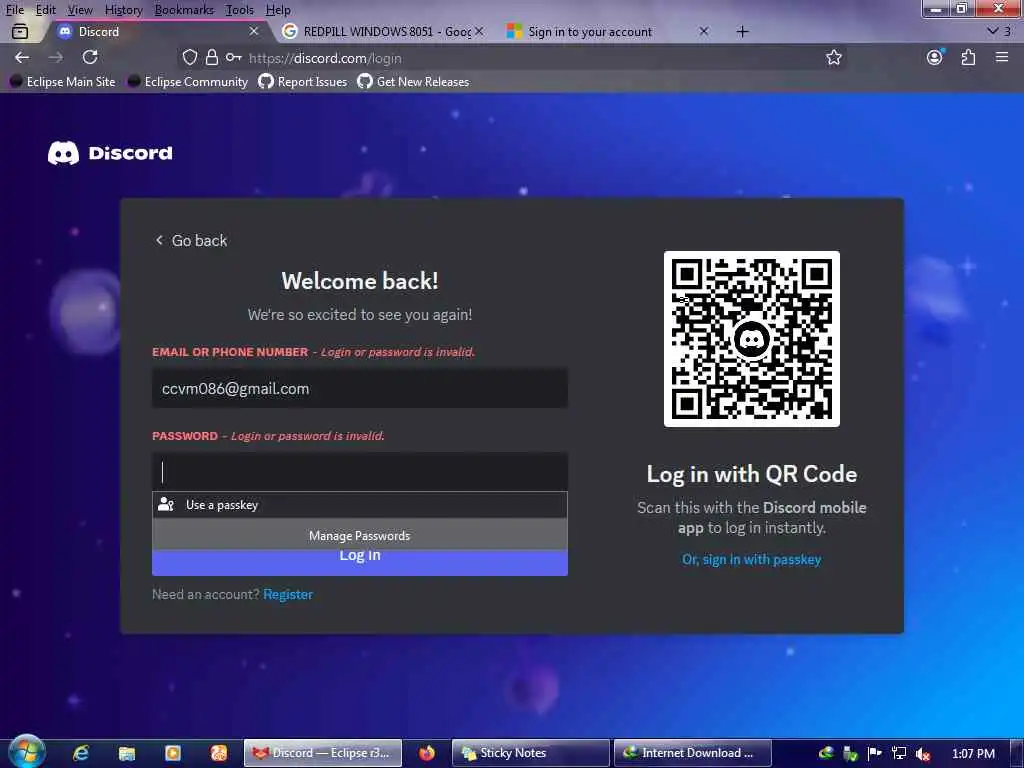The image size is (1024, 768).
Task: Select Use a passkey autofill option
Action: [x=360, y=505]
